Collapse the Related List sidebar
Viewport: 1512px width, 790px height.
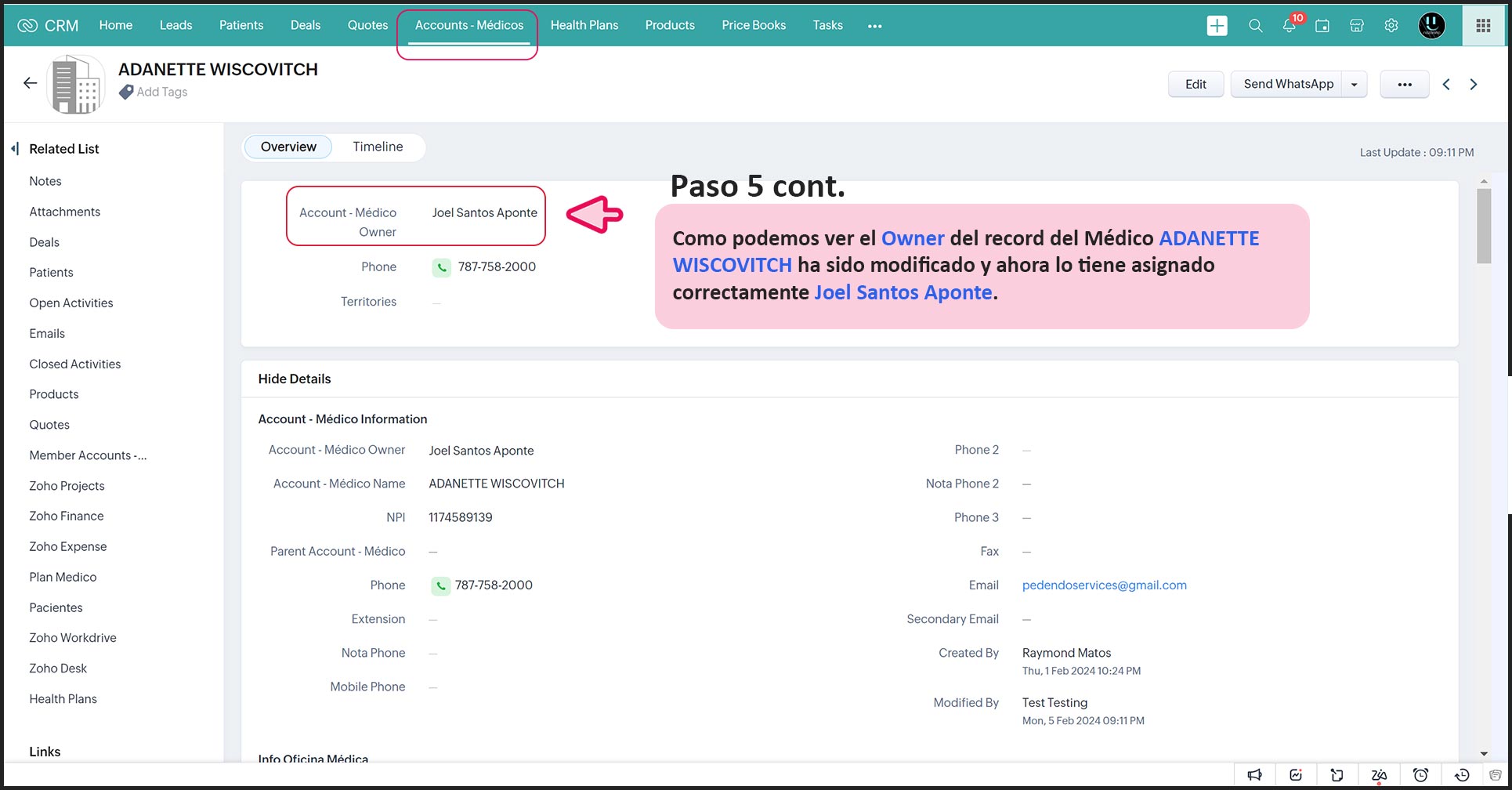click(15, 149)
